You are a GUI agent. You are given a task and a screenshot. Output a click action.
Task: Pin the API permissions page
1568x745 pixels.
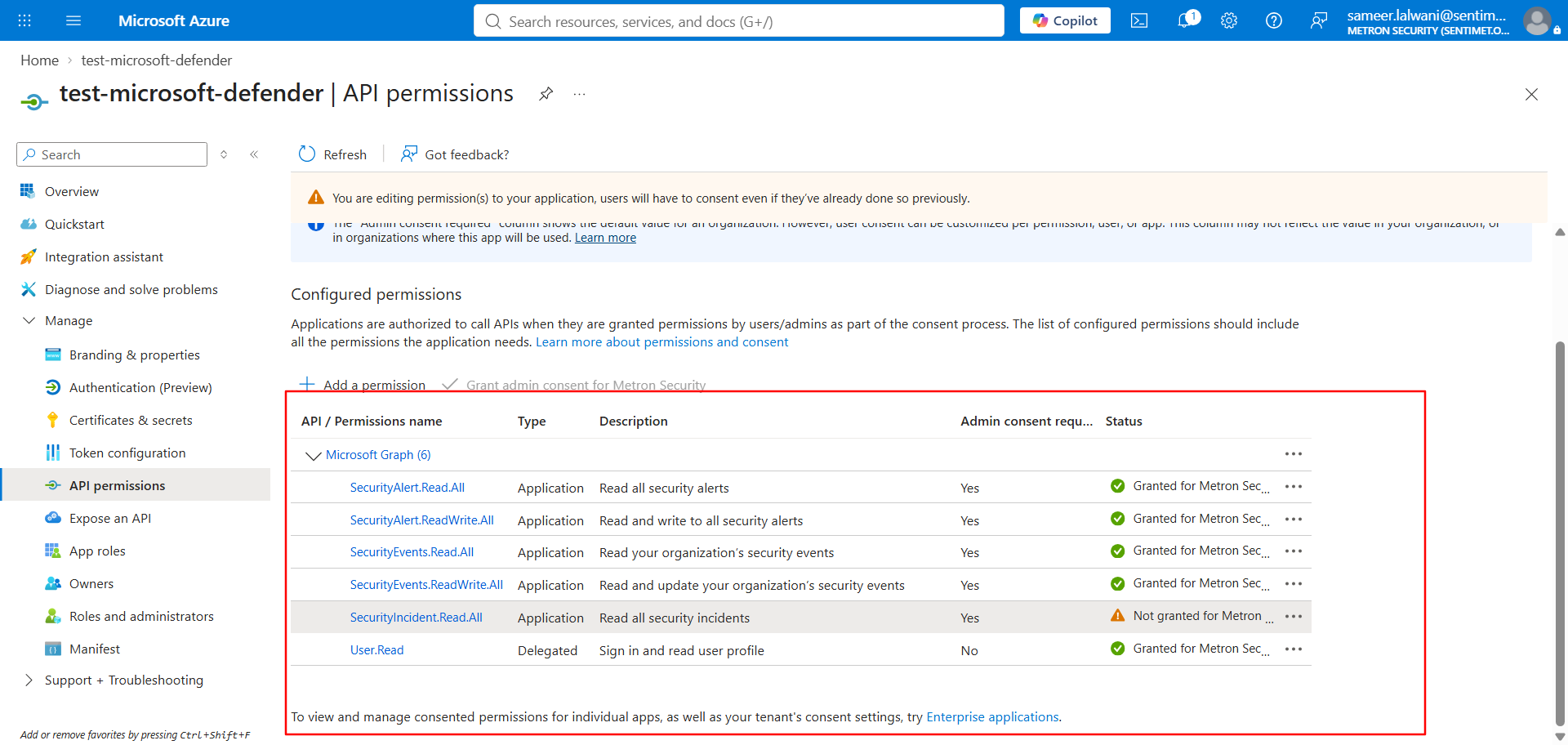tap(546, 94)
